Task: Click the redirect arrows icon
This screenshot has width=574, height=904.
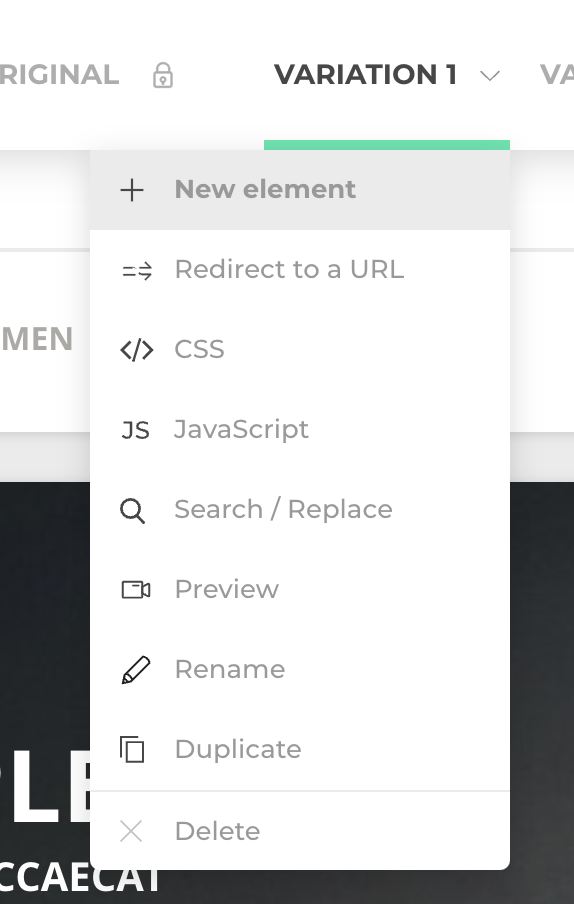Action: (137, 270)
